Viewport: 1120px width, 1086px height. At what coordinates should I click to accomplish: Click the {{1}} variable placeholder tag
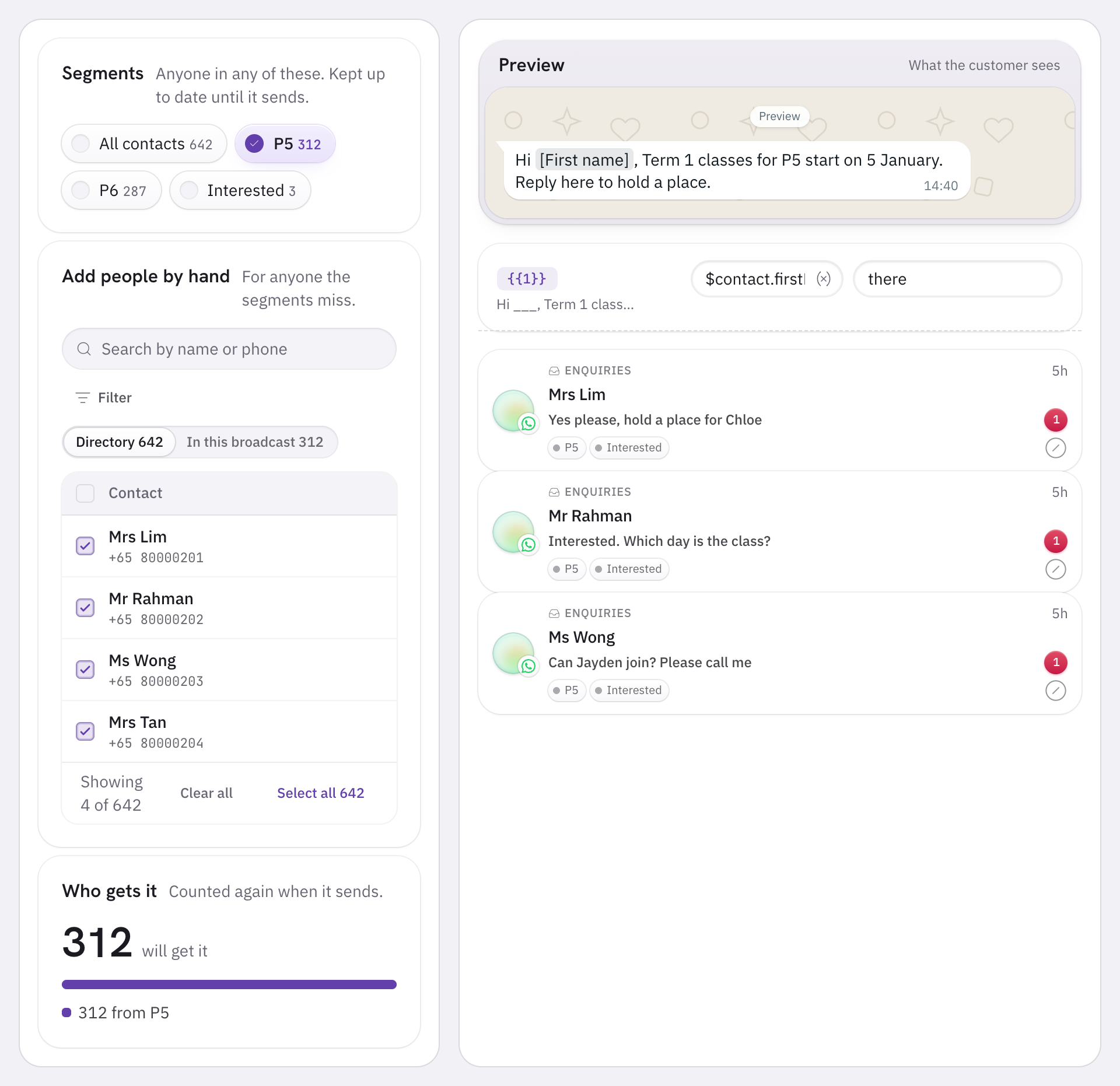pos(527,279)
